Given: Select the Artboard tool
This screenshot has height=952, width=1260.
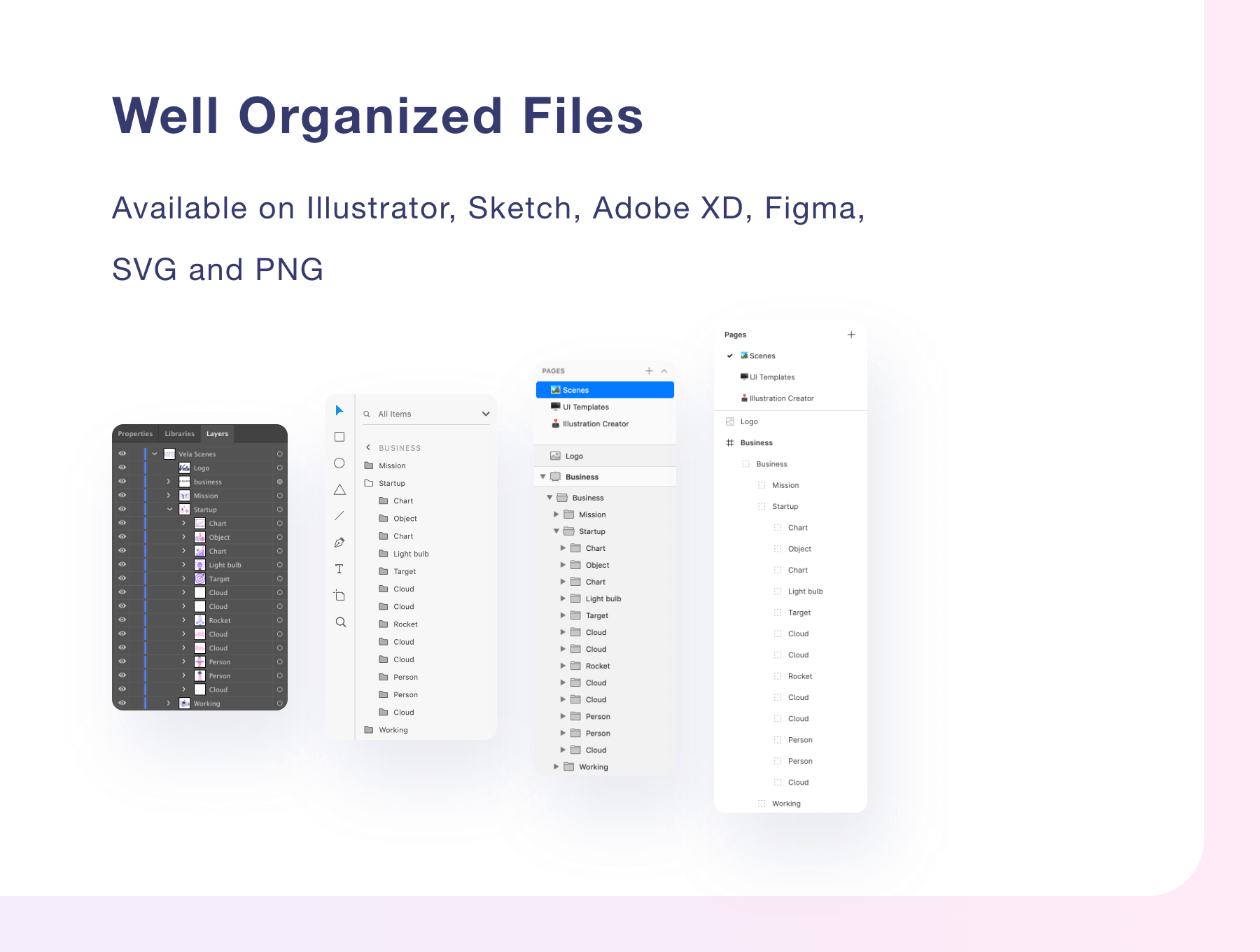Looking at the screenshot, I should [339, 596].
